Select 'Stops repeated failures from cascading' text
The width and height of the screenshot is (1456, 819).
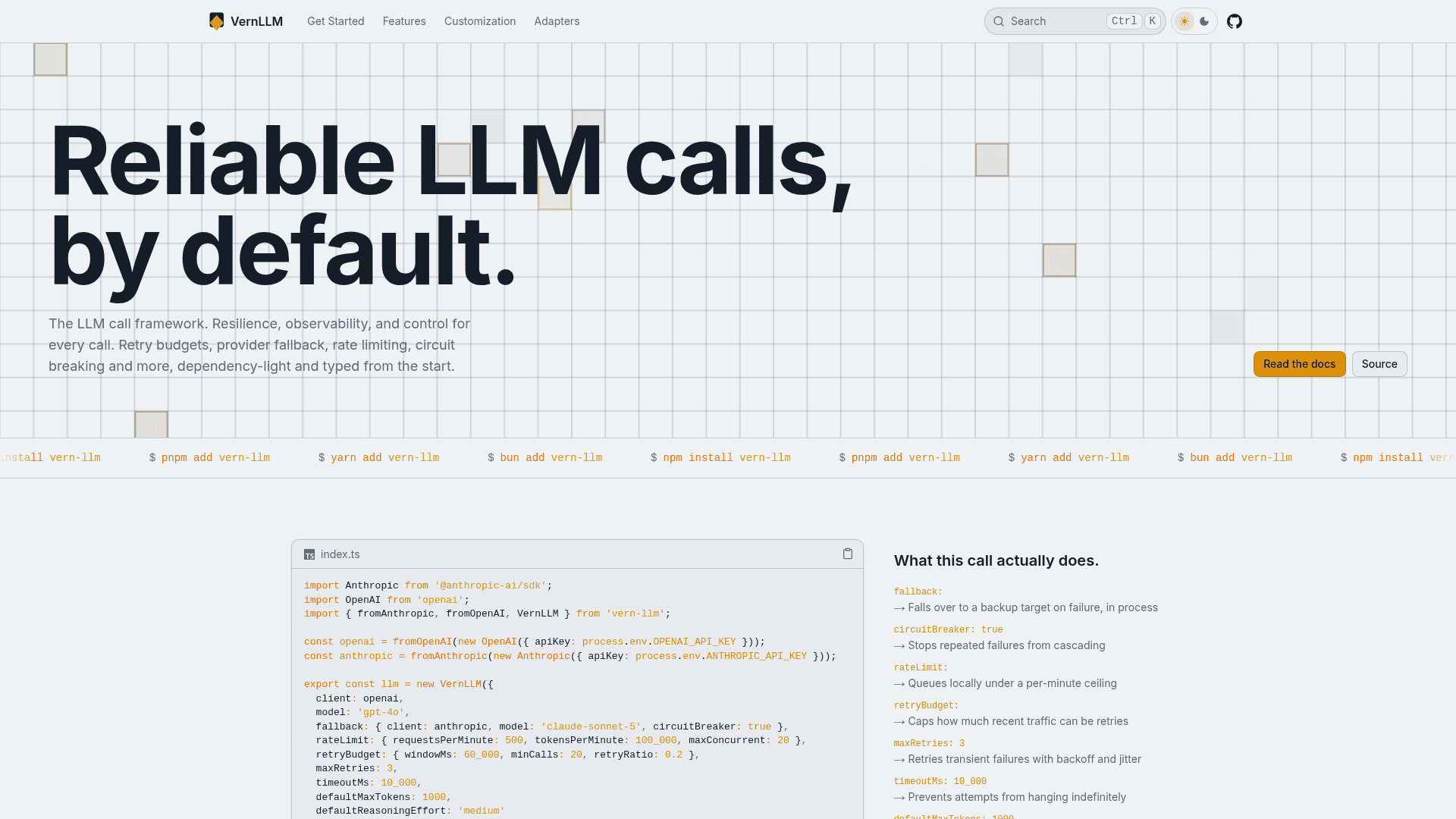[999, 645]
